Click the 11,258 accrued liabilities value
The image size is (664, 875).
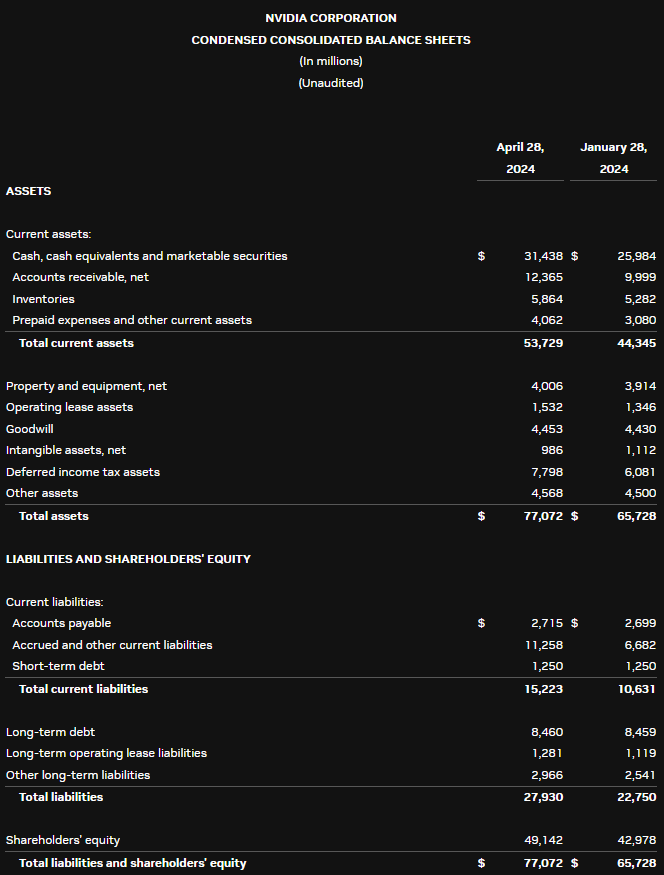point(544,645)
